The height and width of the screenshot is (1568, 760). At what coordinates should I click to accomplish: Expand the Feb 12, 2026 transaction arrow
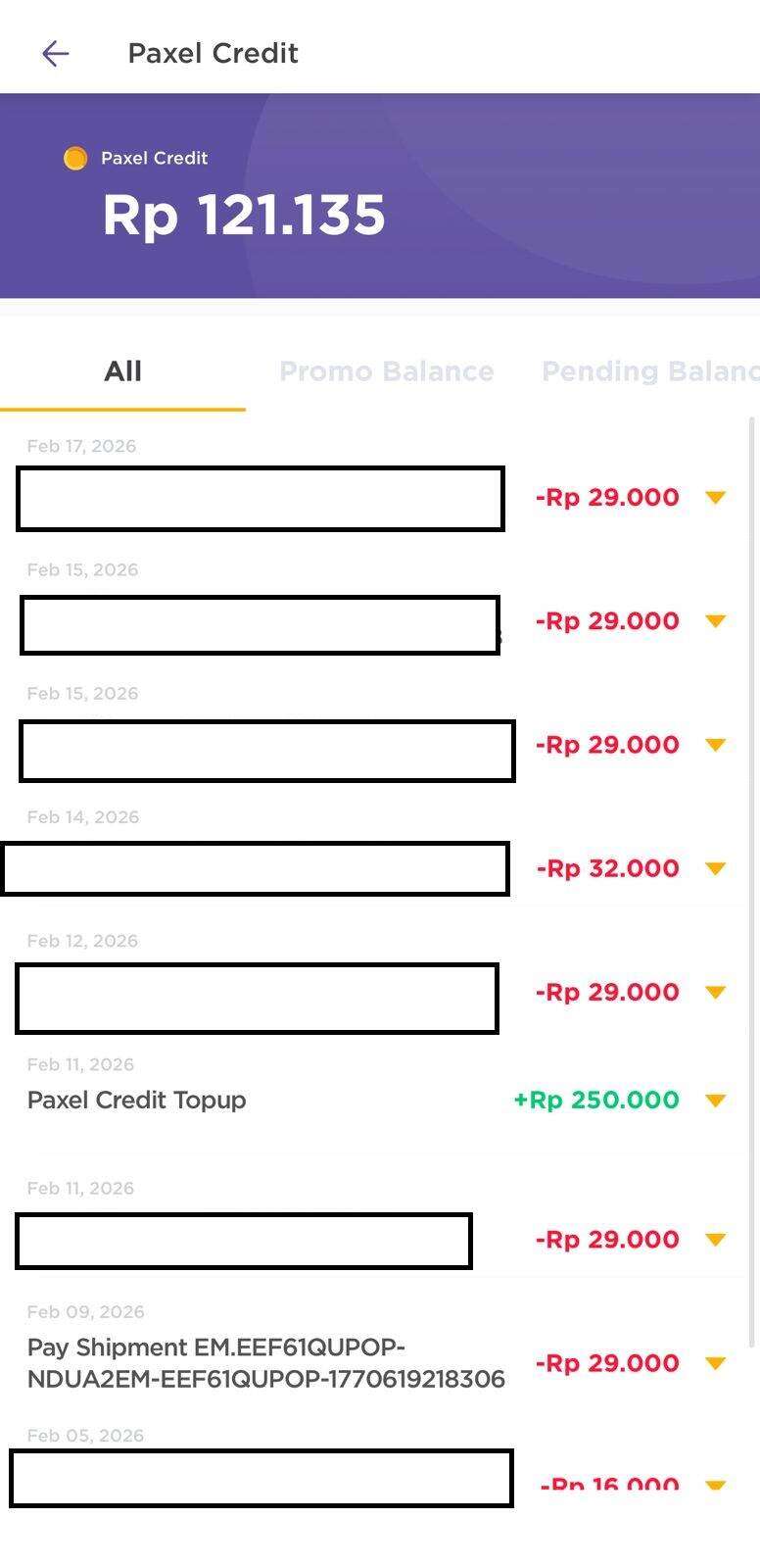pos(716,993)
